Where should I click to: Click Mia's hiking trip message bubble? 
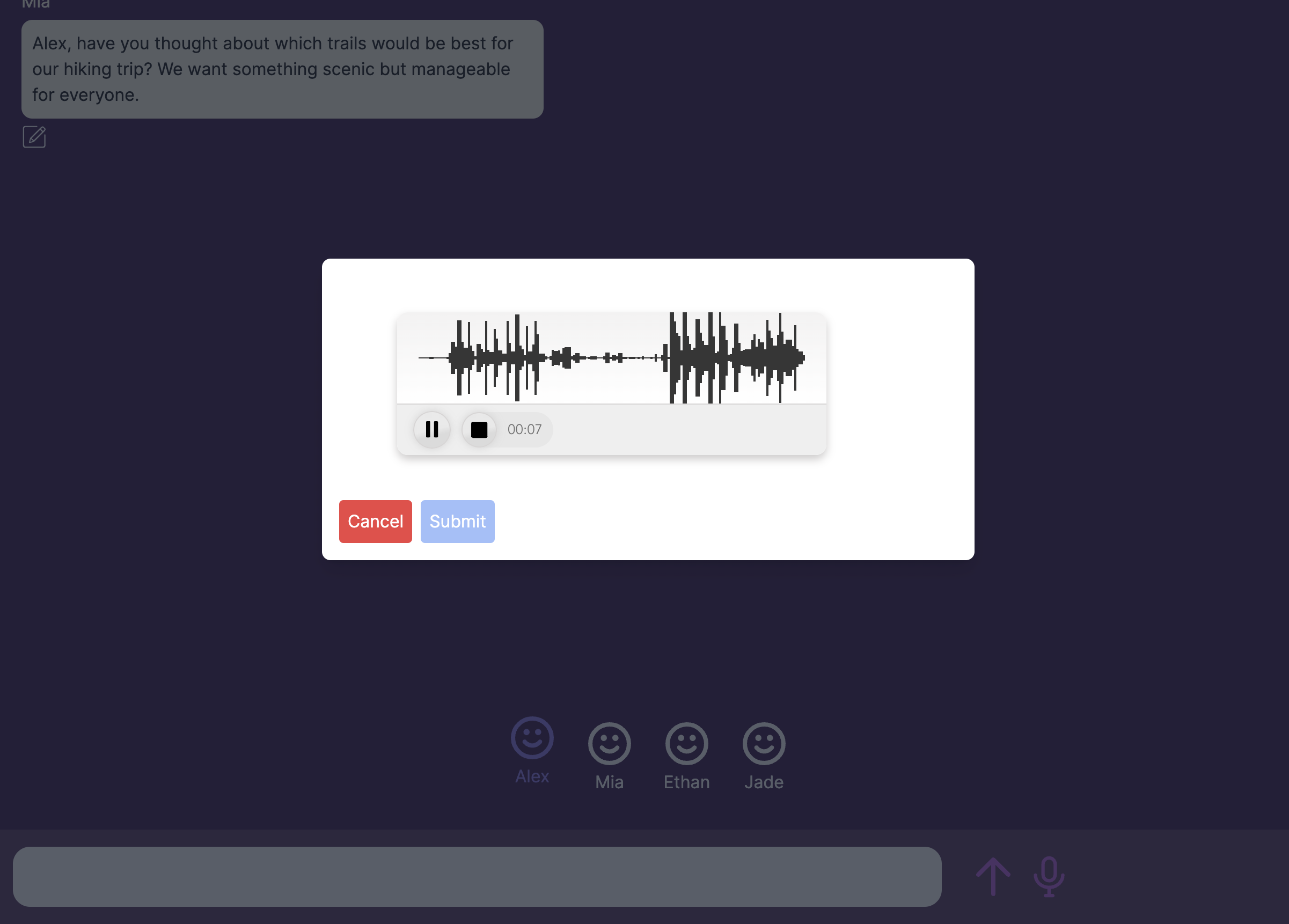(x=282, y=69)
